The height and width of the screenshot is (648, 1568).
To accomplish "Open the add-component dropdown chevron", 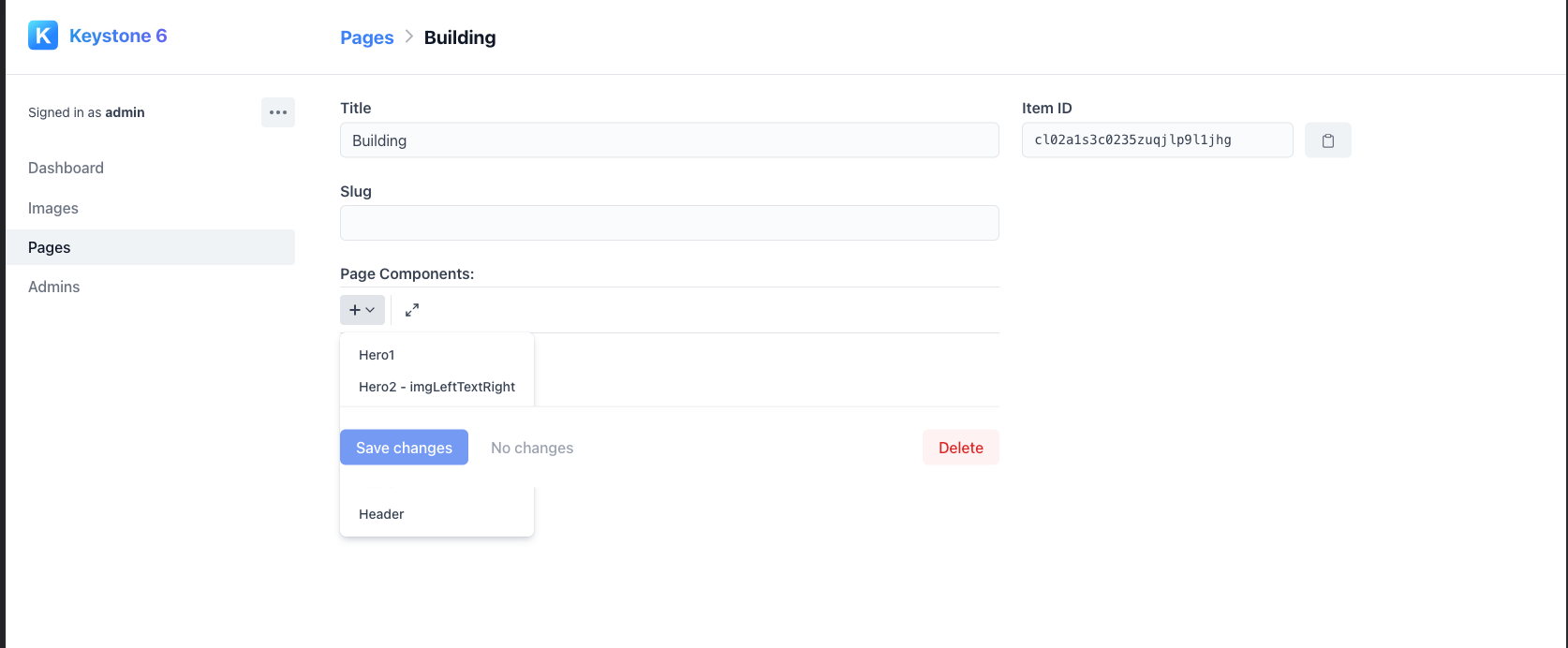I will (x=369, y=310).
